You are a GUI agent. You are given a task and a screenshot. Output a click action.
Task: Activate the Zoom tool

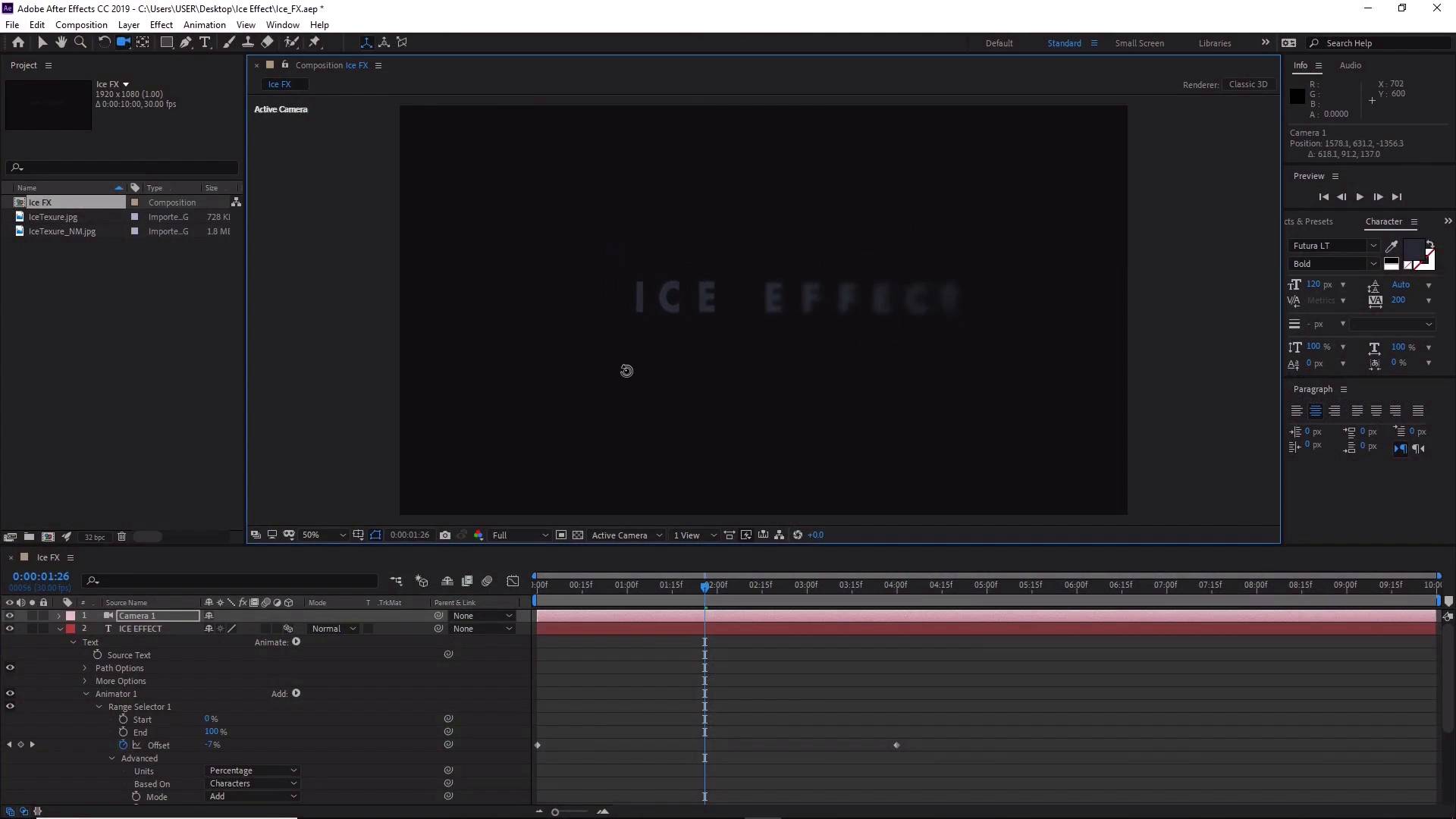80,42
